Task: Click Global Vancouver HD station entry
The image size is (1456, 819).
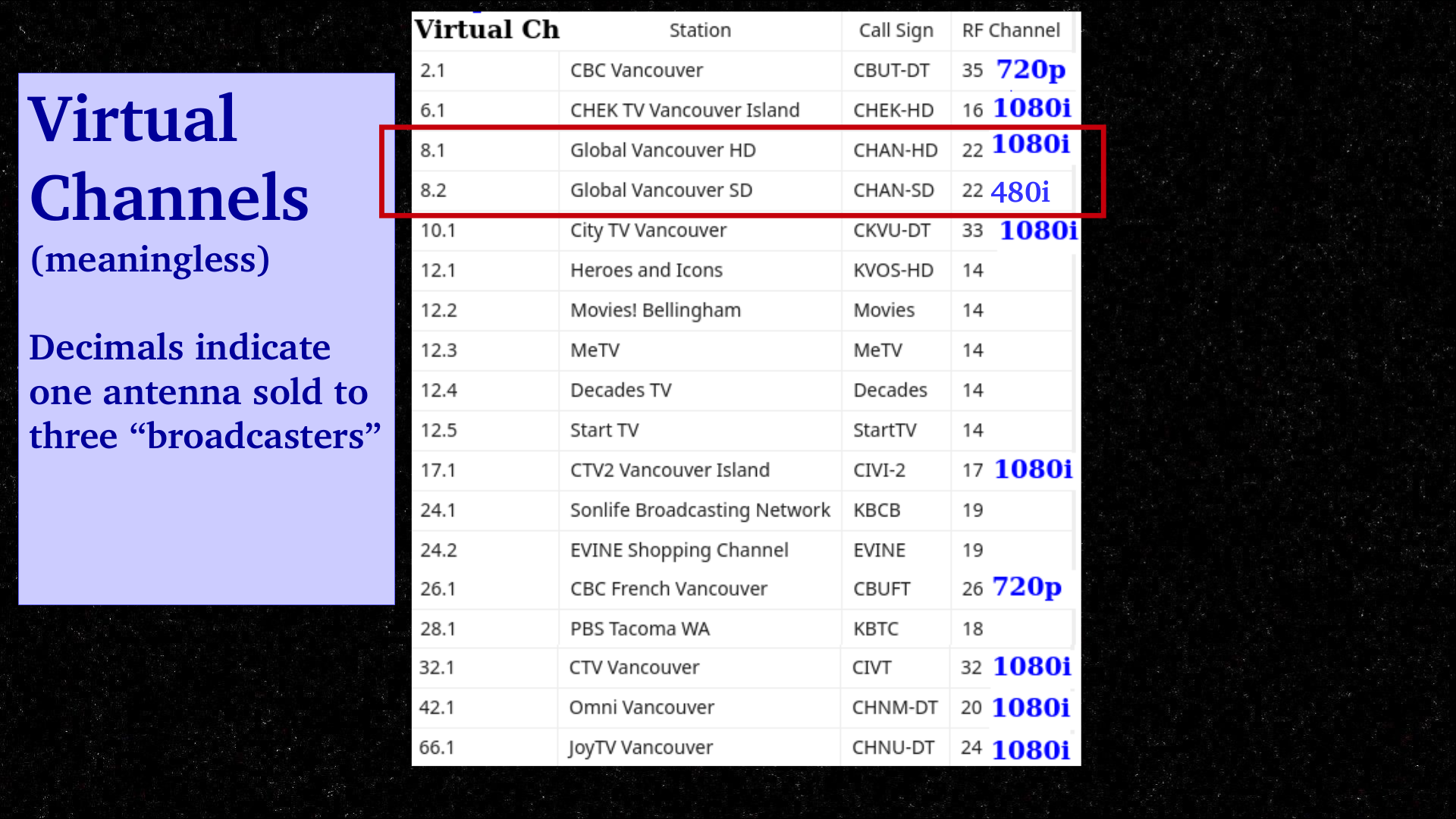Action: coord(663,150)
